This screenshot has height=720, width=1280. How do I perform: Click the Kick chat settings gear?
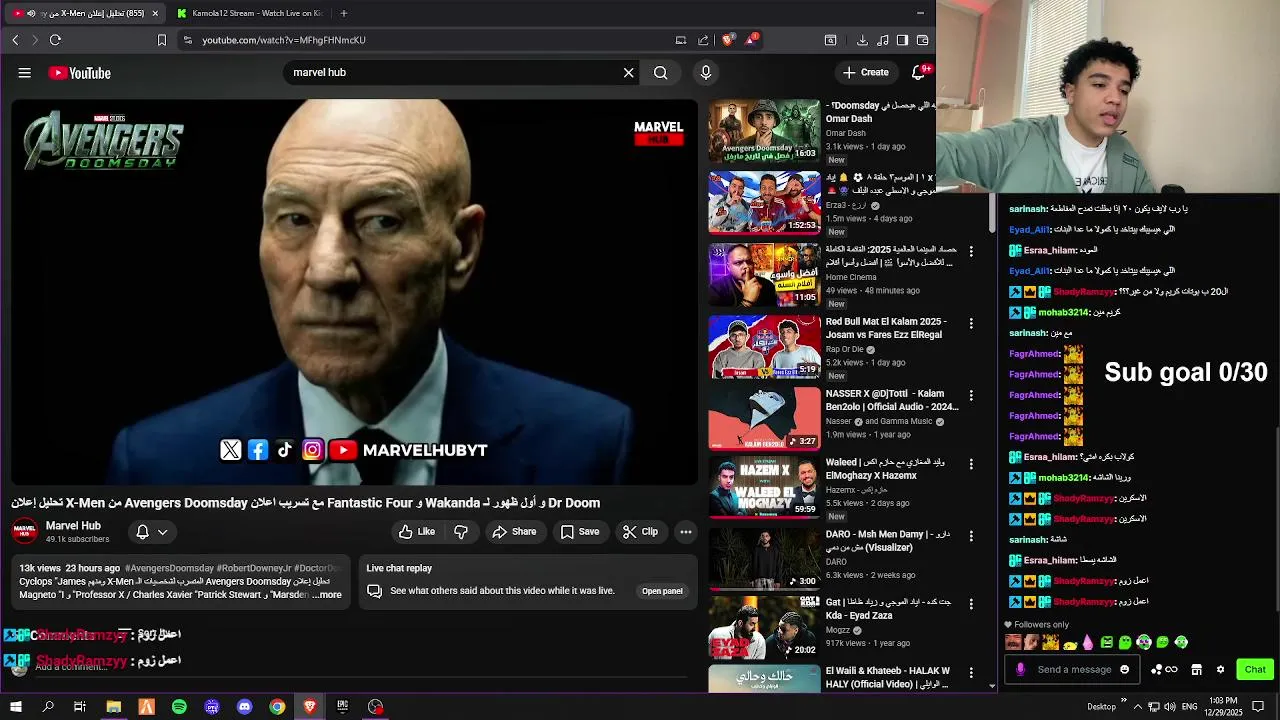[x=1220, y=670]
